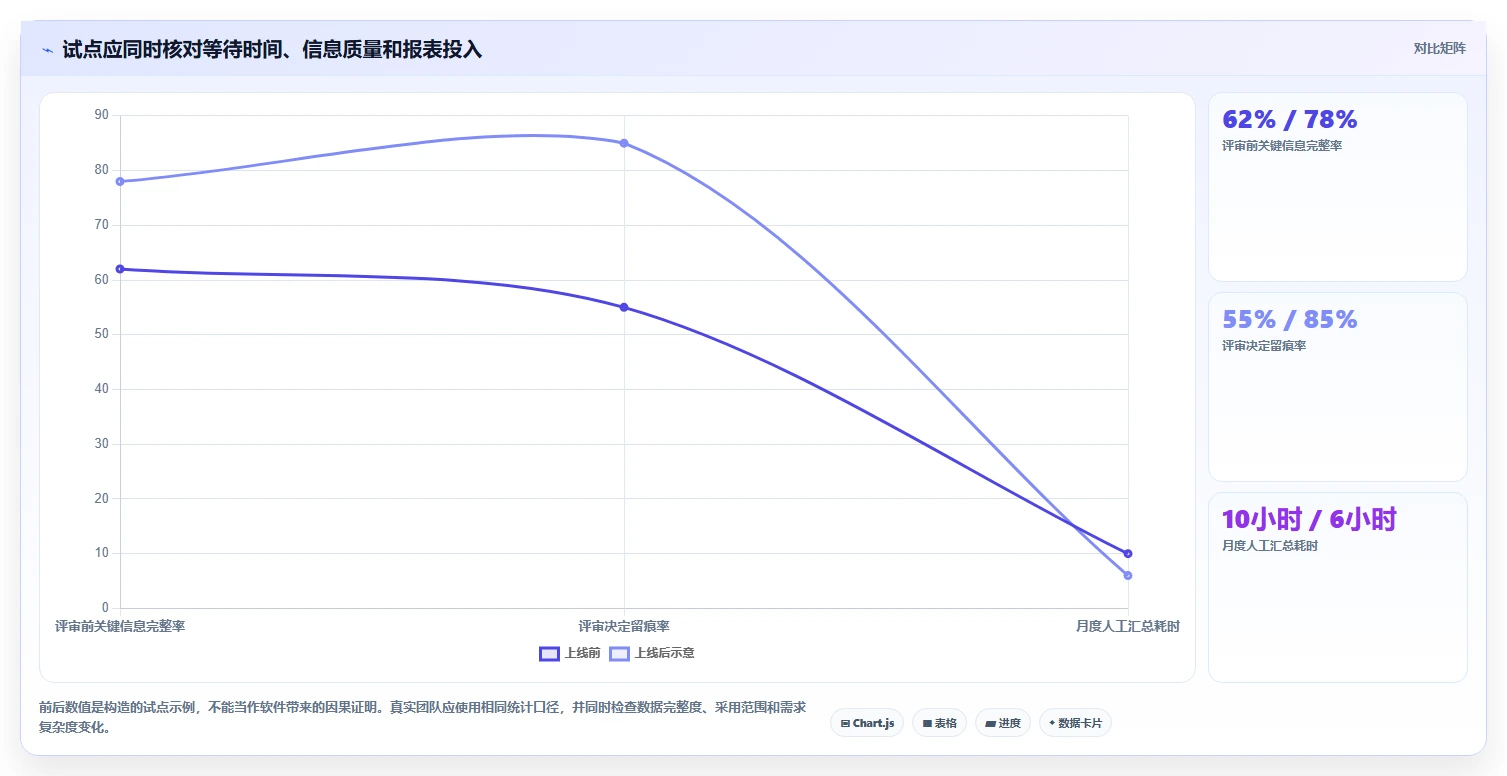Image resolution: width=1507 pixels, height=776 pixels.
Task: Click x-axis label 月度人工汇总耗时
Action: point(1128,626)
